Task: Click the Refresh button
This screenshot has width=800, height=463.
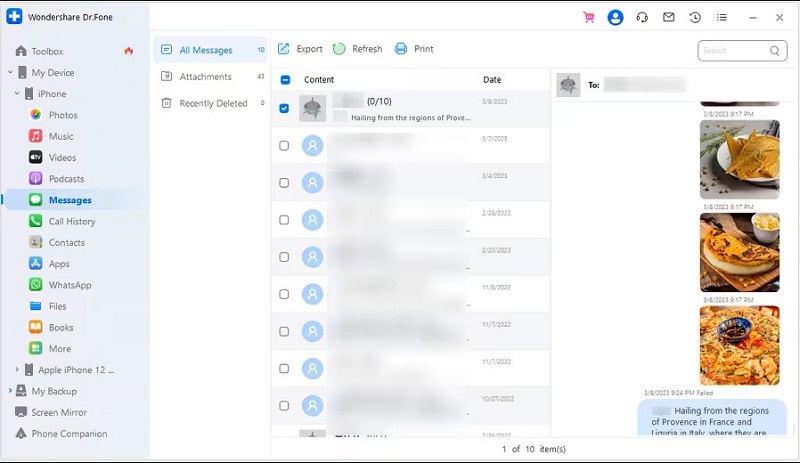Action: point(357,49)
